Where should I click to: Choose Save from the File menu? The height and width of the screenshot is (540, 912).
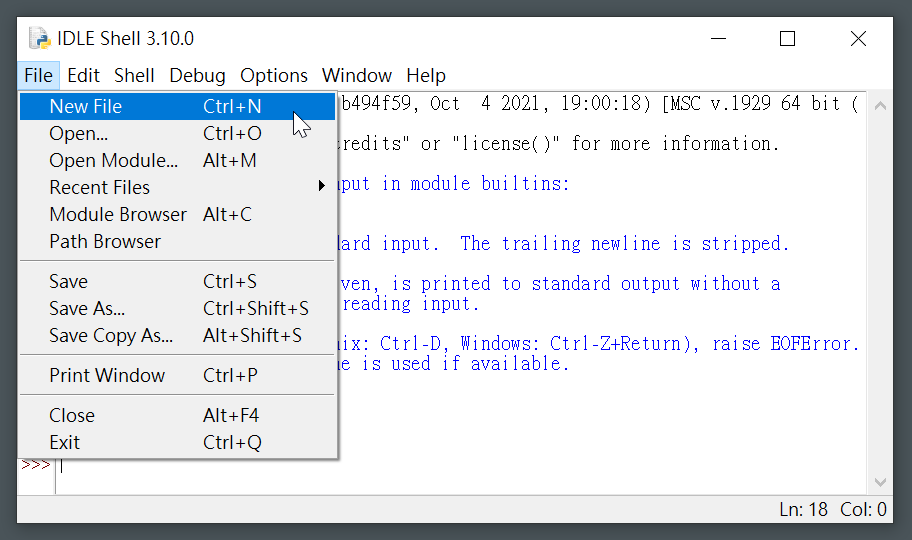(177, 281)
